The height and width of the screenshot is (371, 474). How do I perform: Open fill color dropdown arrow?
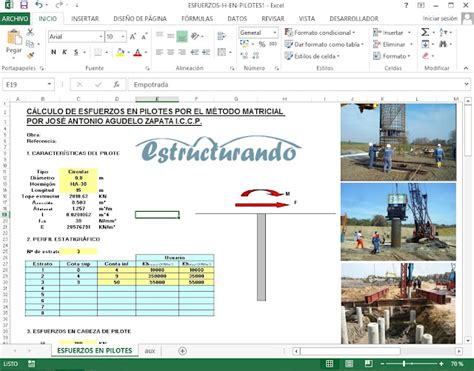coord(128,52)
